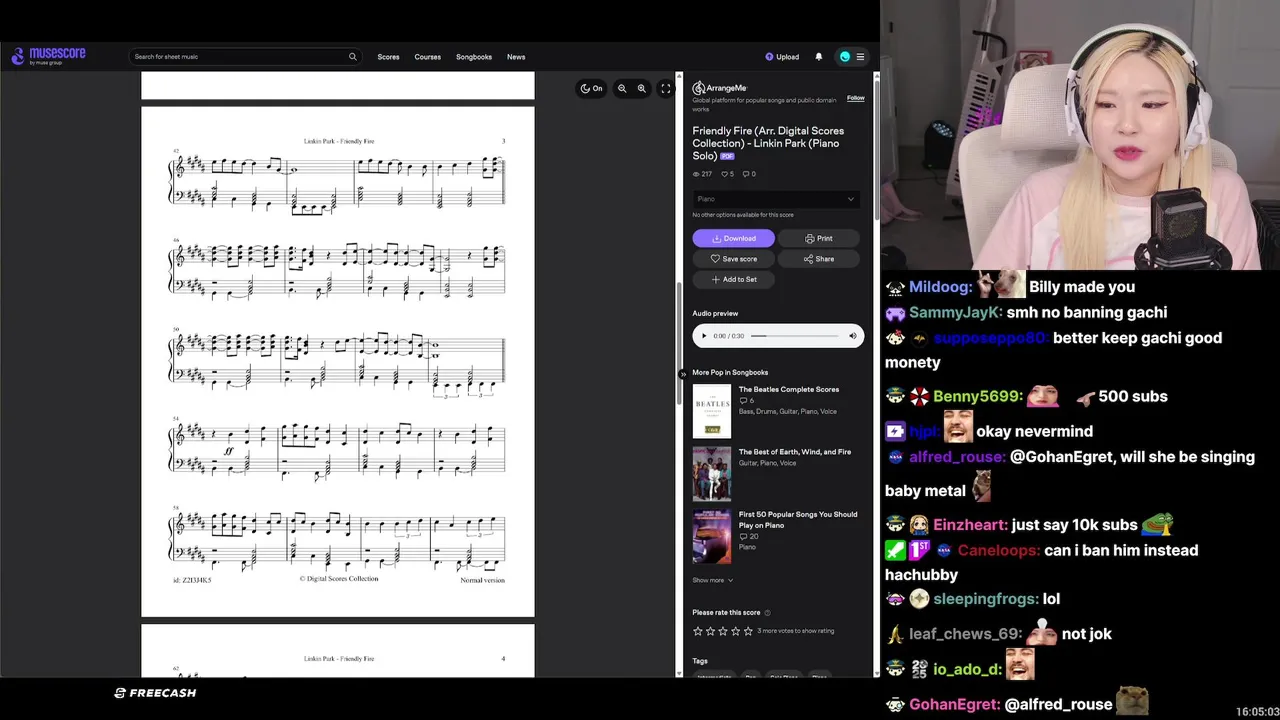Image resolution: width=1280 pixels, height=720 pixels.
Task: Follow the ArrangeMe publisher
Action: coord(856,98)
